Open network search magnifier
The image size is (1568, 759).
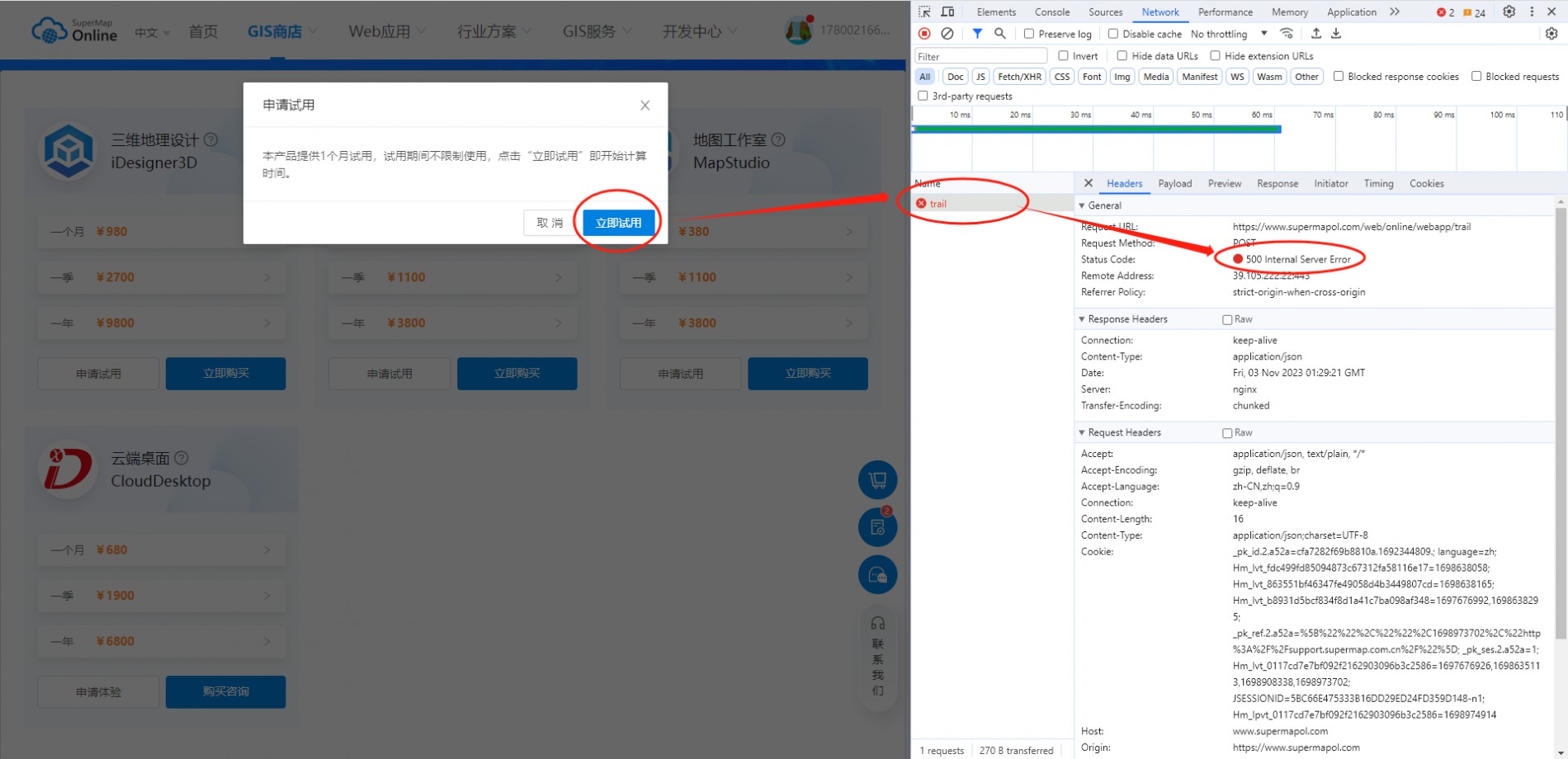pos(1000,34)
